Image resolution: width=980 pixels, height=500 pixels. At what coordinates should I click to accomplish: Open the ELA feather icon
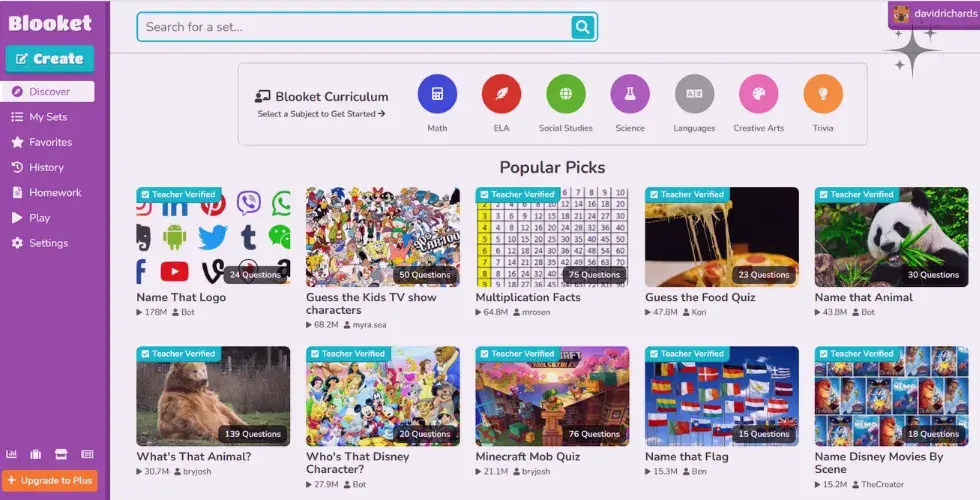coord(501,94)
